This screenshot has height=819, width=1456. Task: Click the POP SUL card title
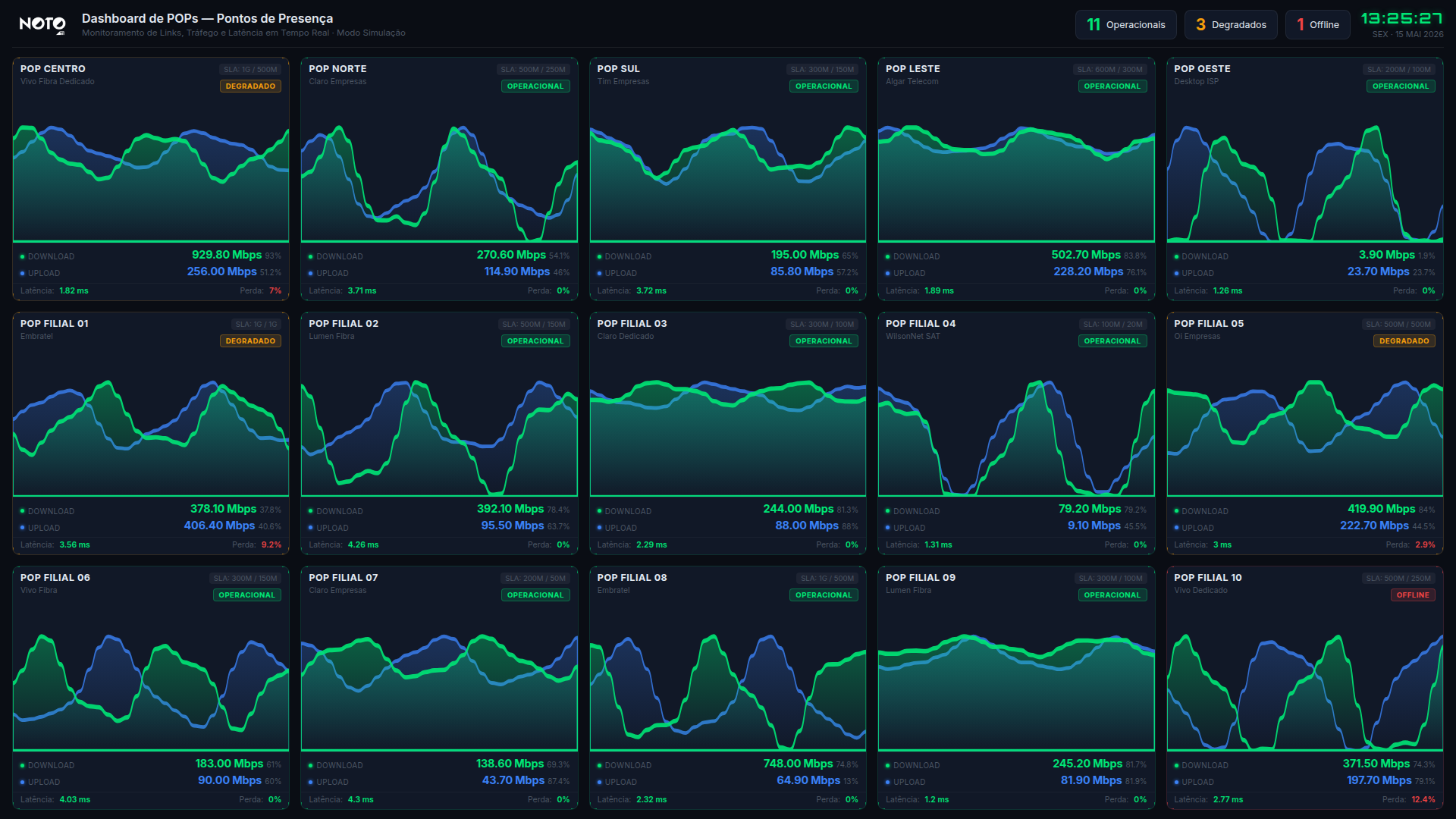coord(619,69)
